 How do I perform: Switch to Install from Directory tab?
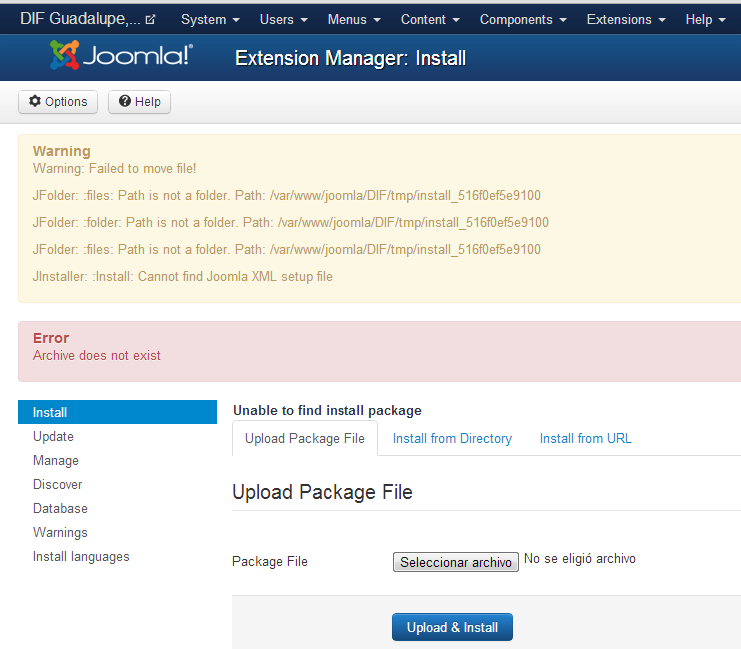(452, 438)
